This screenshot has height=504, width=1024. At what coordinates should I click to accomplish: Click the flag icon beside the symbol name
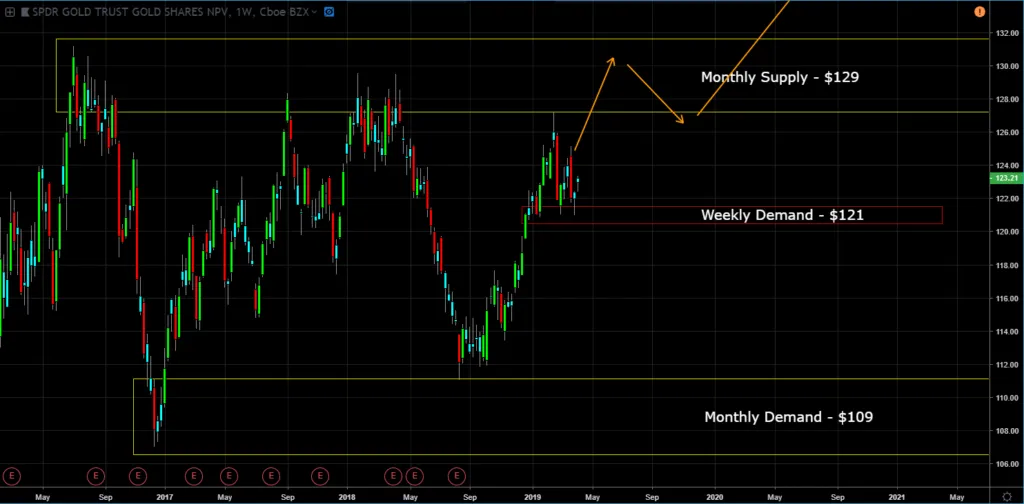25,12
